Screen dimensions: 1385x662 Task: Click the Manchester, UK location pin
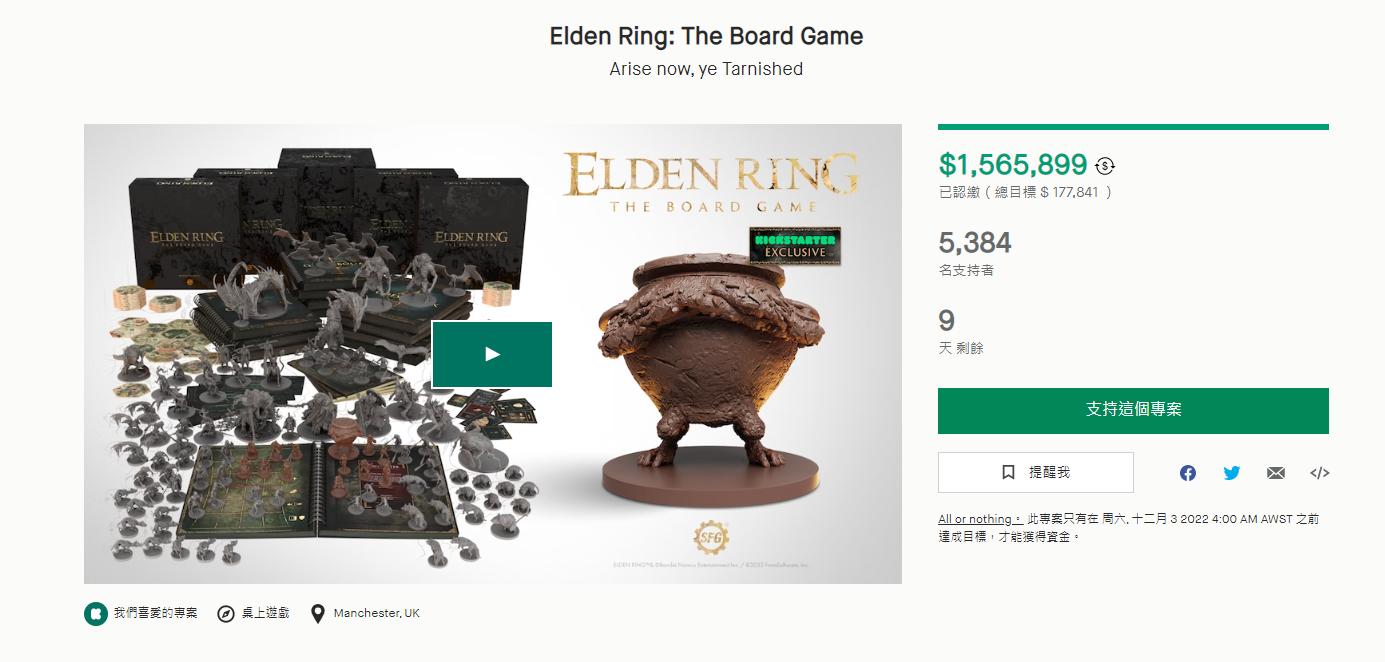[318, 613]
